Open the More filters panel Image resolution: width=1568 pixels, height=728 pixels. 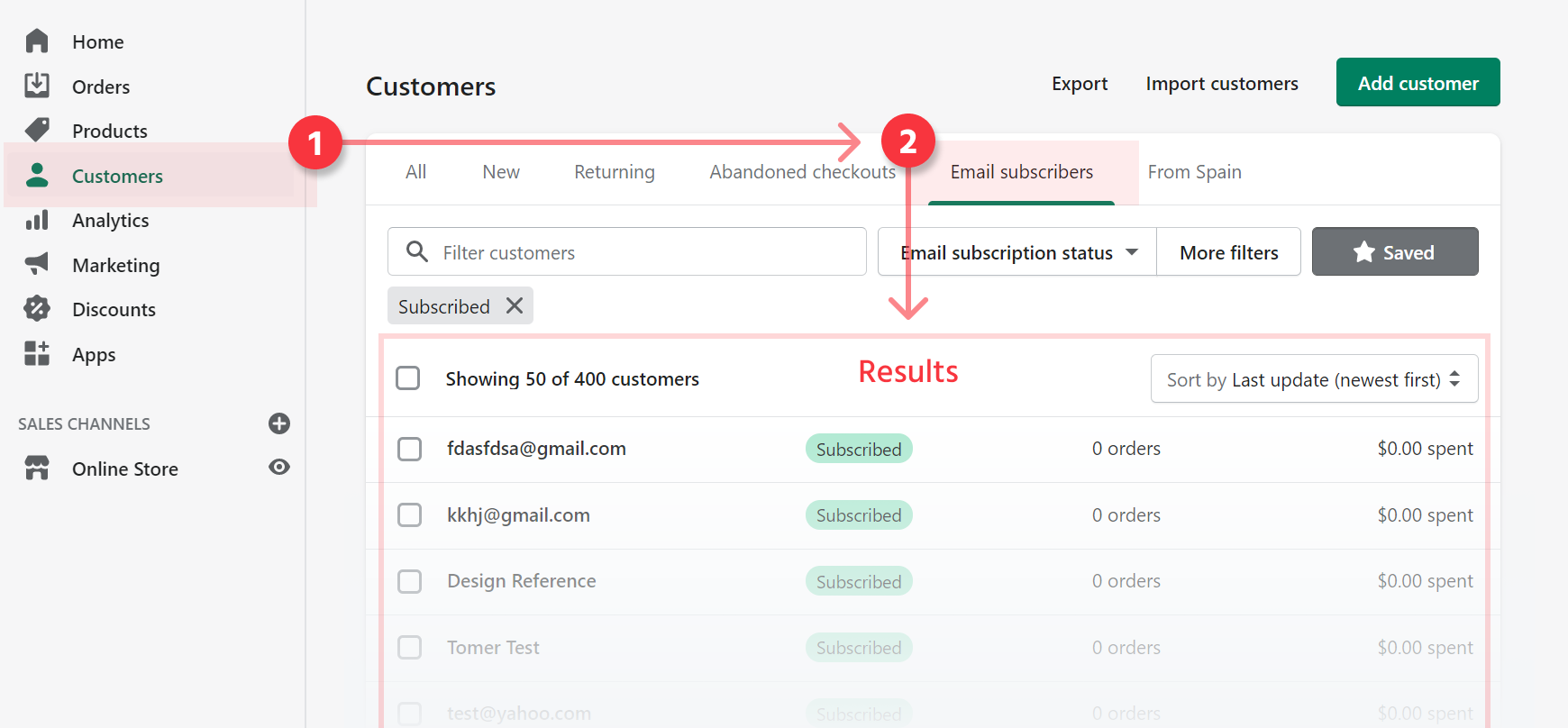pos(1228,252)
